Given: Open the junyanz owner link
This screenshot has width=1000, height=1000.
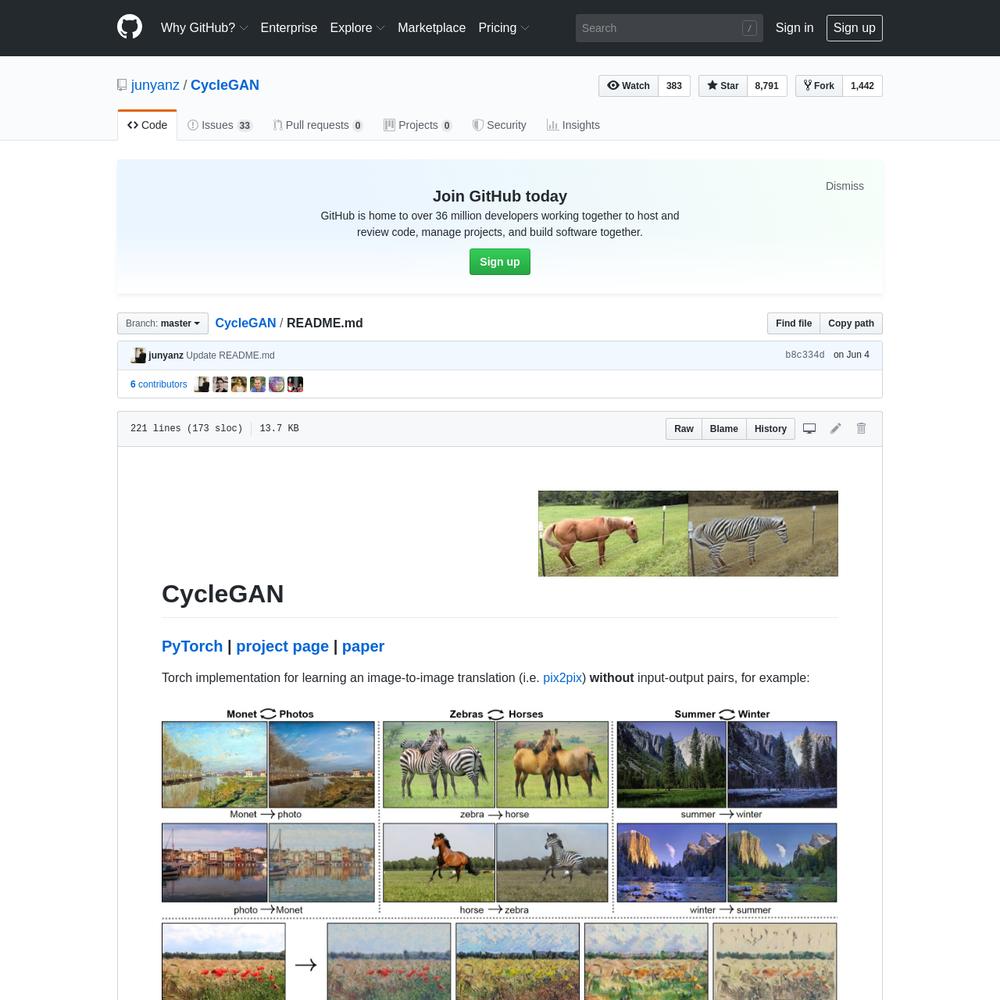Looking at the screenshot, I should tap(155, 85).
